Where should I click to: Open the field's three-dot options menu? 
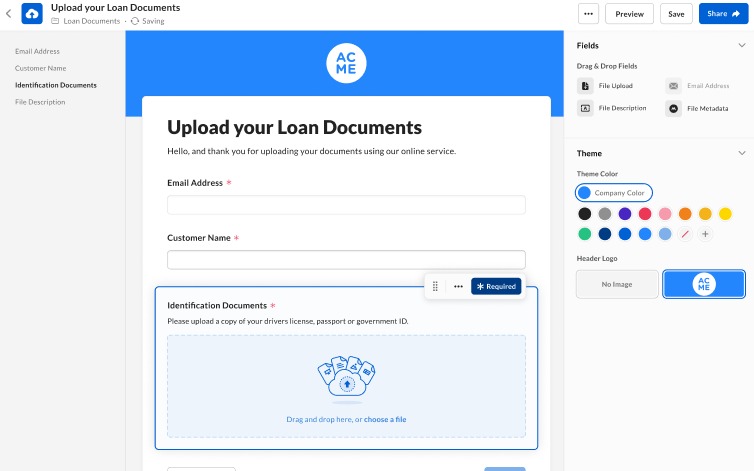(458, 286)
